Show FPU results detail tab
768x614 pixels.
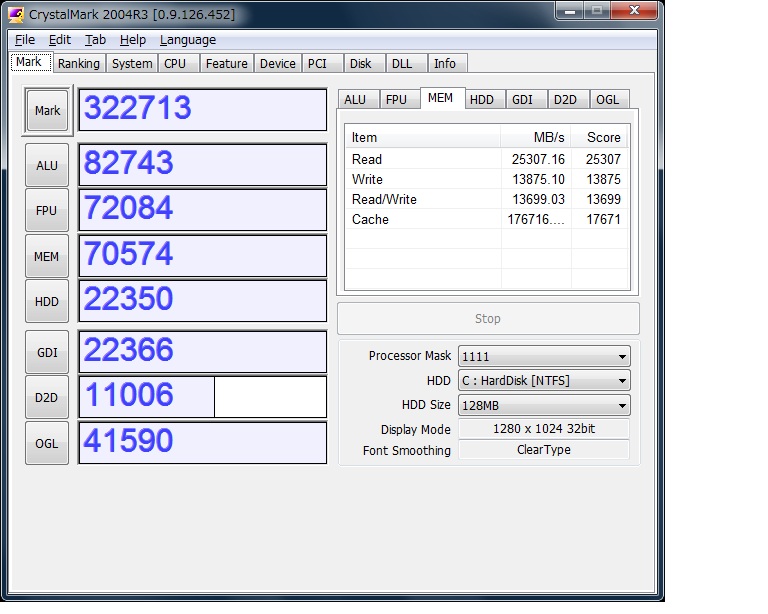[x=400, y=99]
